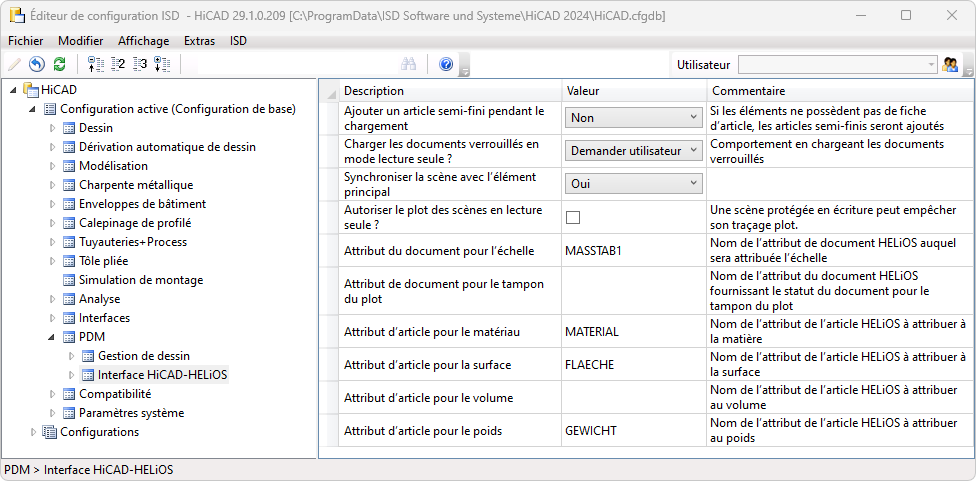
Task: Click row header of Attribut d'article pour la surface
Action: [330, 365]
